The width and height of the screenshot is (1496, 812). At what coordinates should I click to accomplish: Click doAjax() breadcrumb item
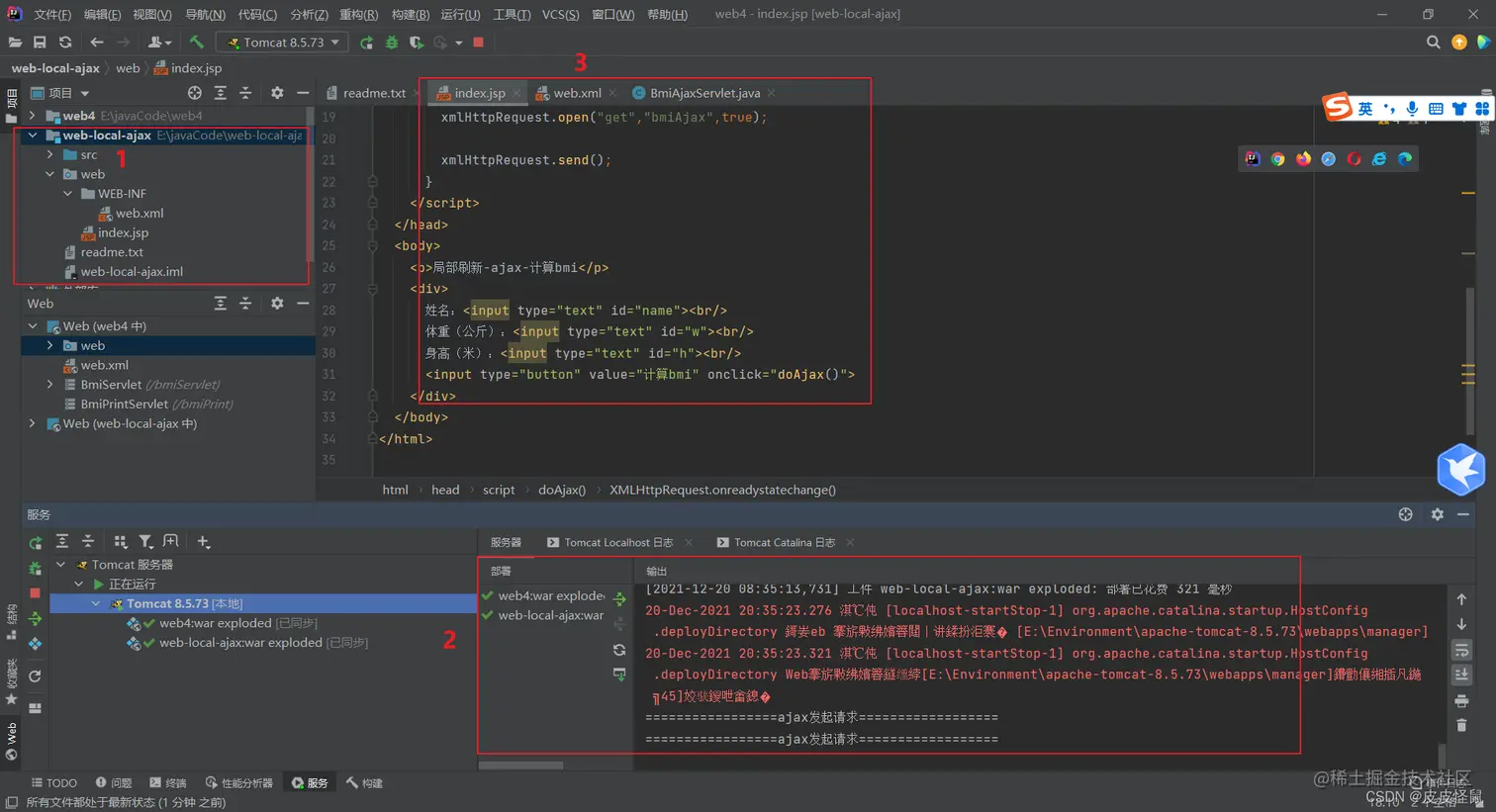tap(562, 490)
